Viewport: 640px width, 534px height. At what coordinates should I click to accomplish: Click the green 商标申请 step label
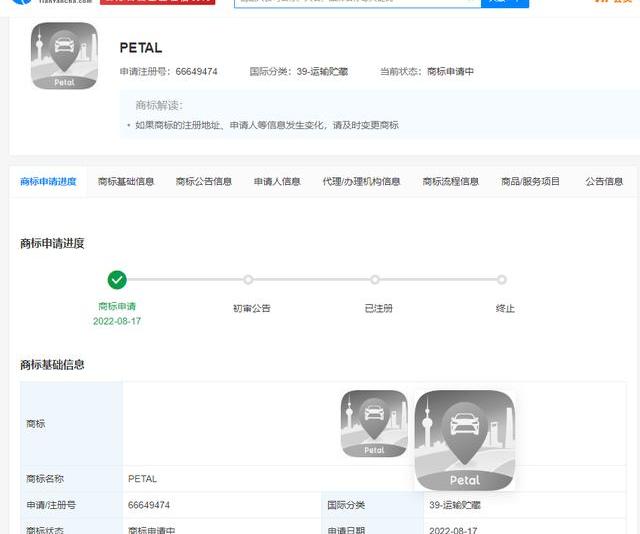tap(117, 306)
